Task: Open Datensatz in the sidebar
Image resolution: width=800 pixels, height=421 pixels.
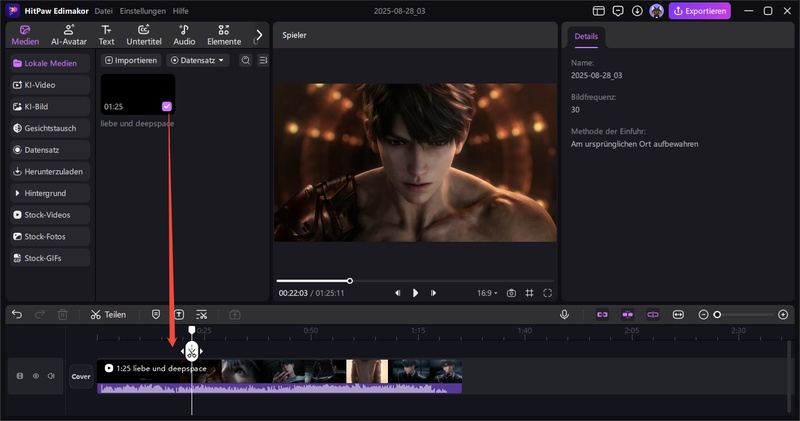Action: tap(50, 150)
